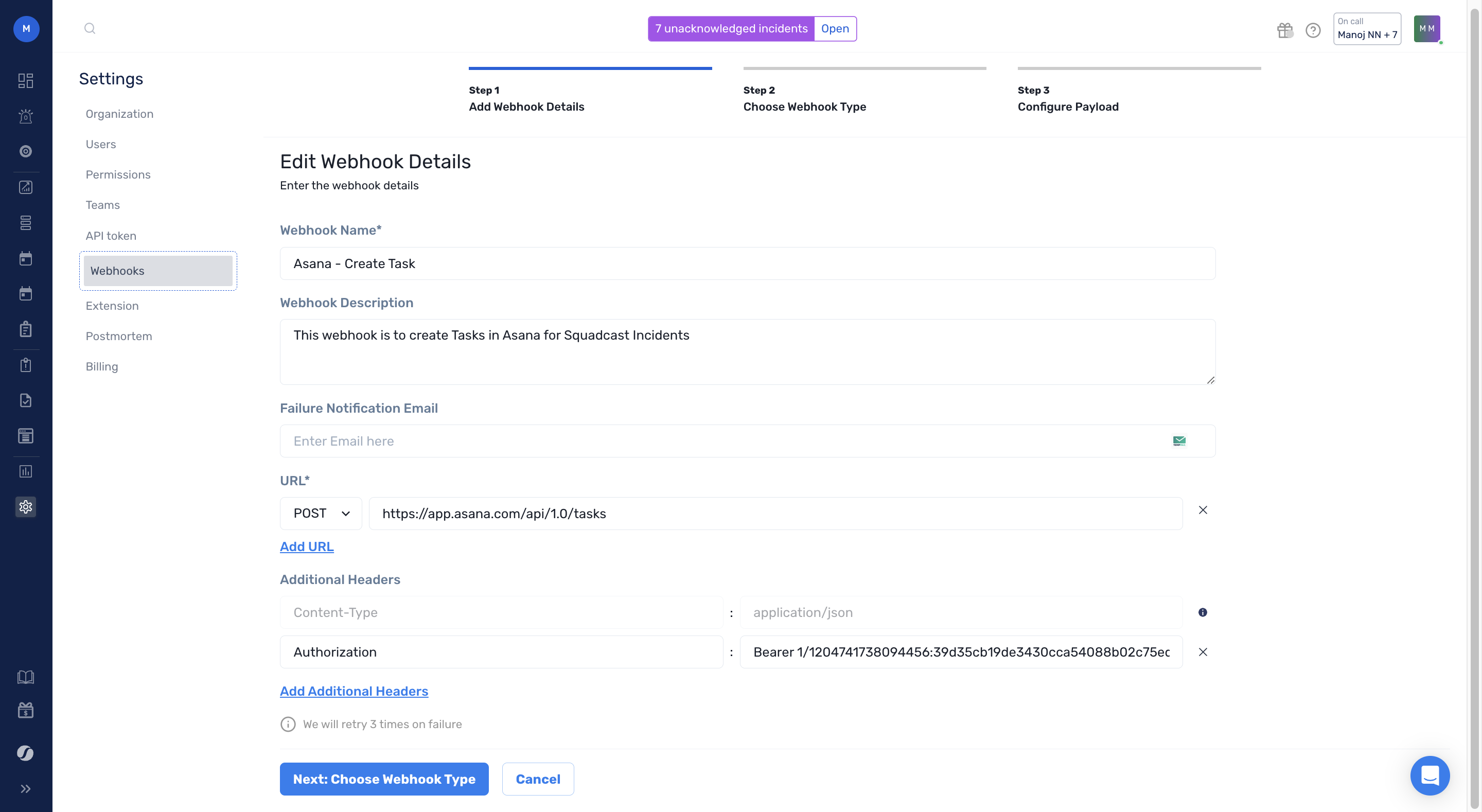Open the On call Manoj NN selector
Image resolution: width=1482 pixels, height=812 pixels.
(1367, 29)
